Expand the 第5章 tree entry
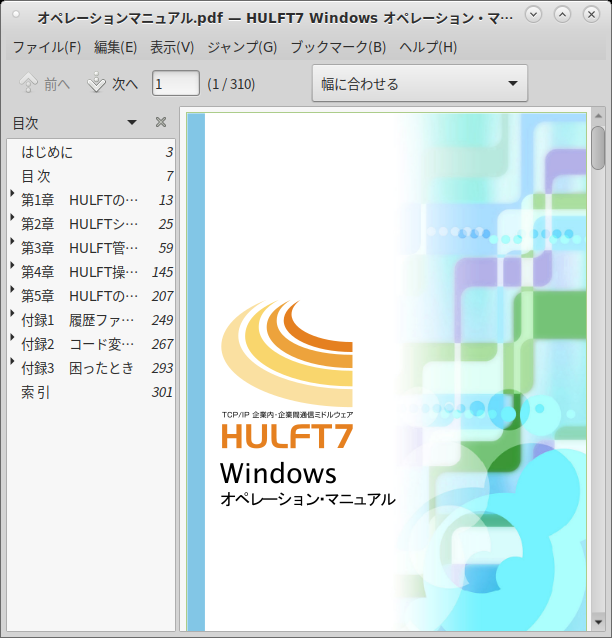This screenshot has width=612, height=638. pyautogui.click(x=13, y=290)
